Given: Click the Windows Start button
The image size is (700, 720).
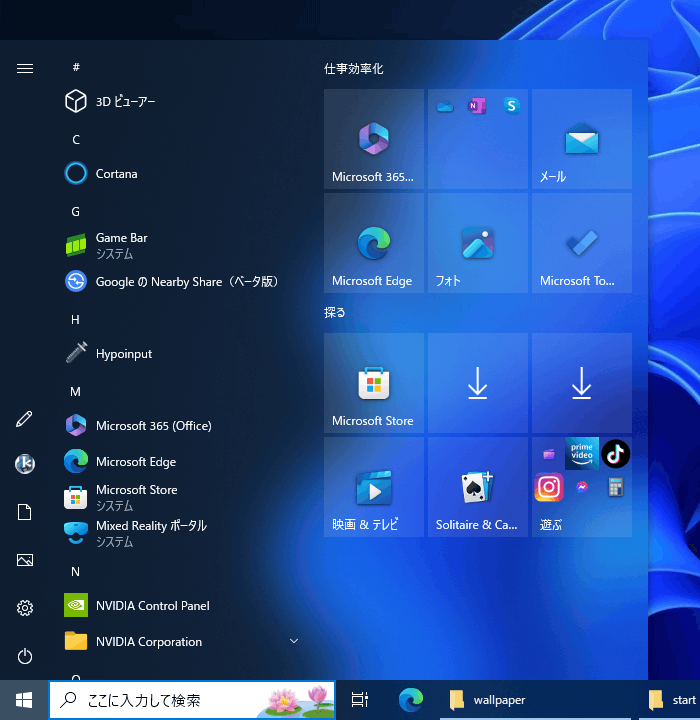Looking at the screenshot, I should (x=24, y=700).
